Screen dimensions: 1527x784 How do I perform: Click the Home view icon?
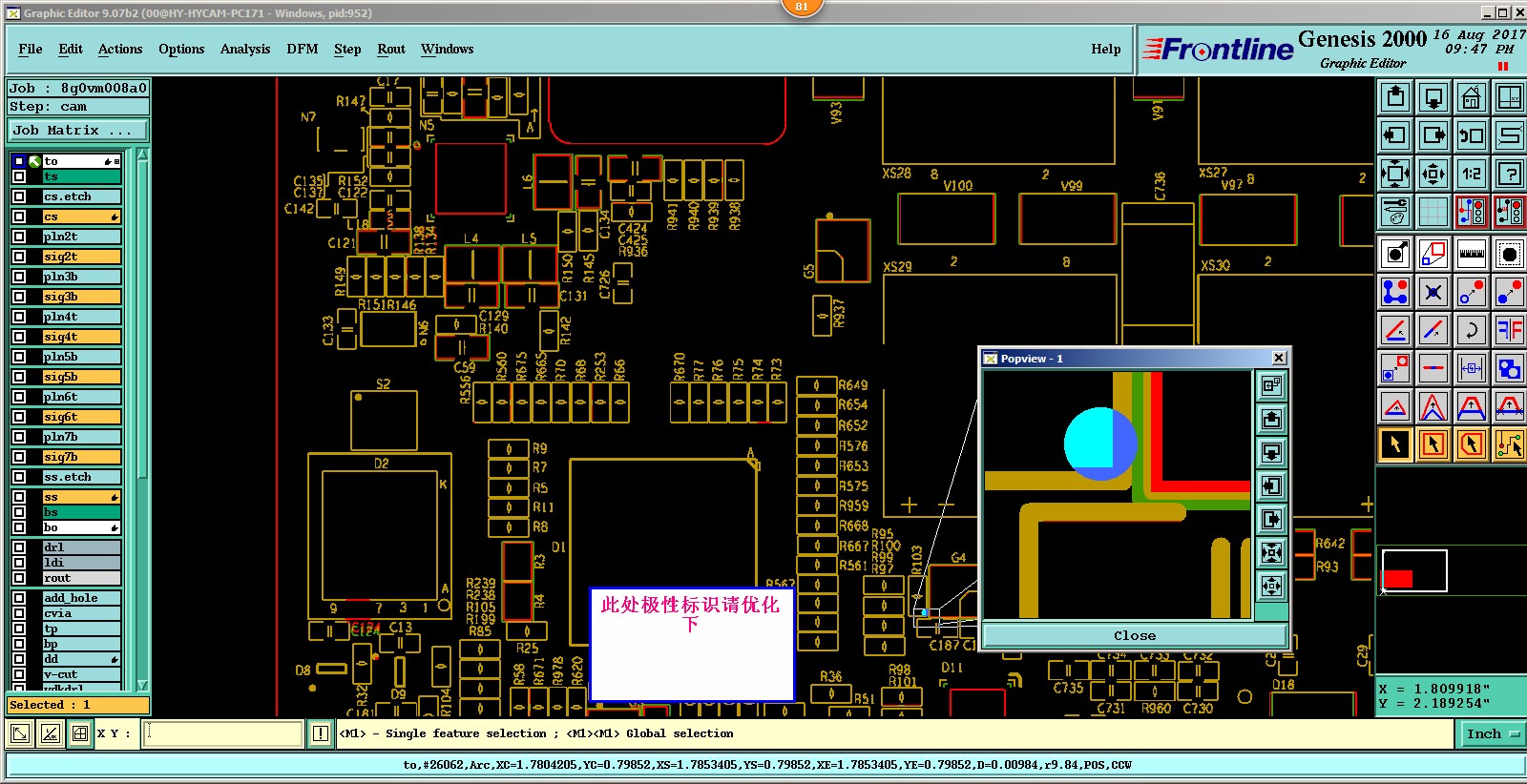(1472, 97)
